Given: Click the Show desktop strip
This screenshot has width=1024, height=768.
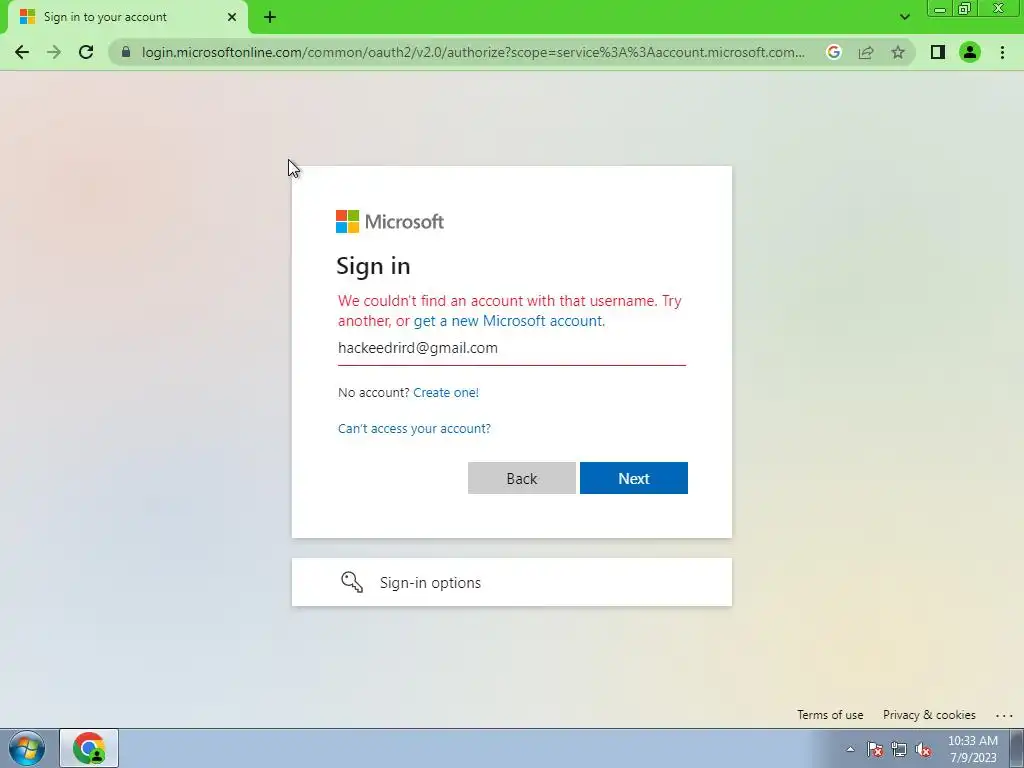Looking at the screenshot, I should [x=1017, y=748].
